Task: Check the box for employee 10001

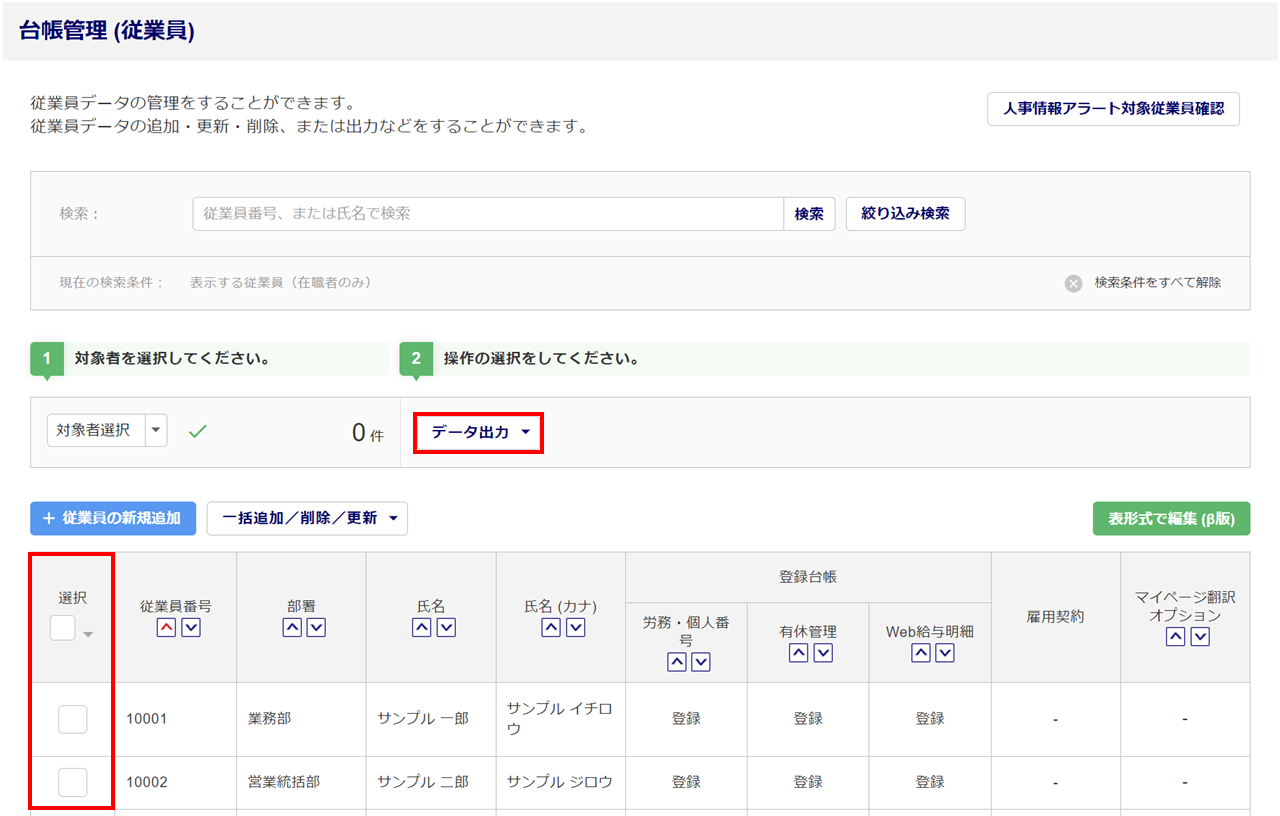Action: click(72, 719)
